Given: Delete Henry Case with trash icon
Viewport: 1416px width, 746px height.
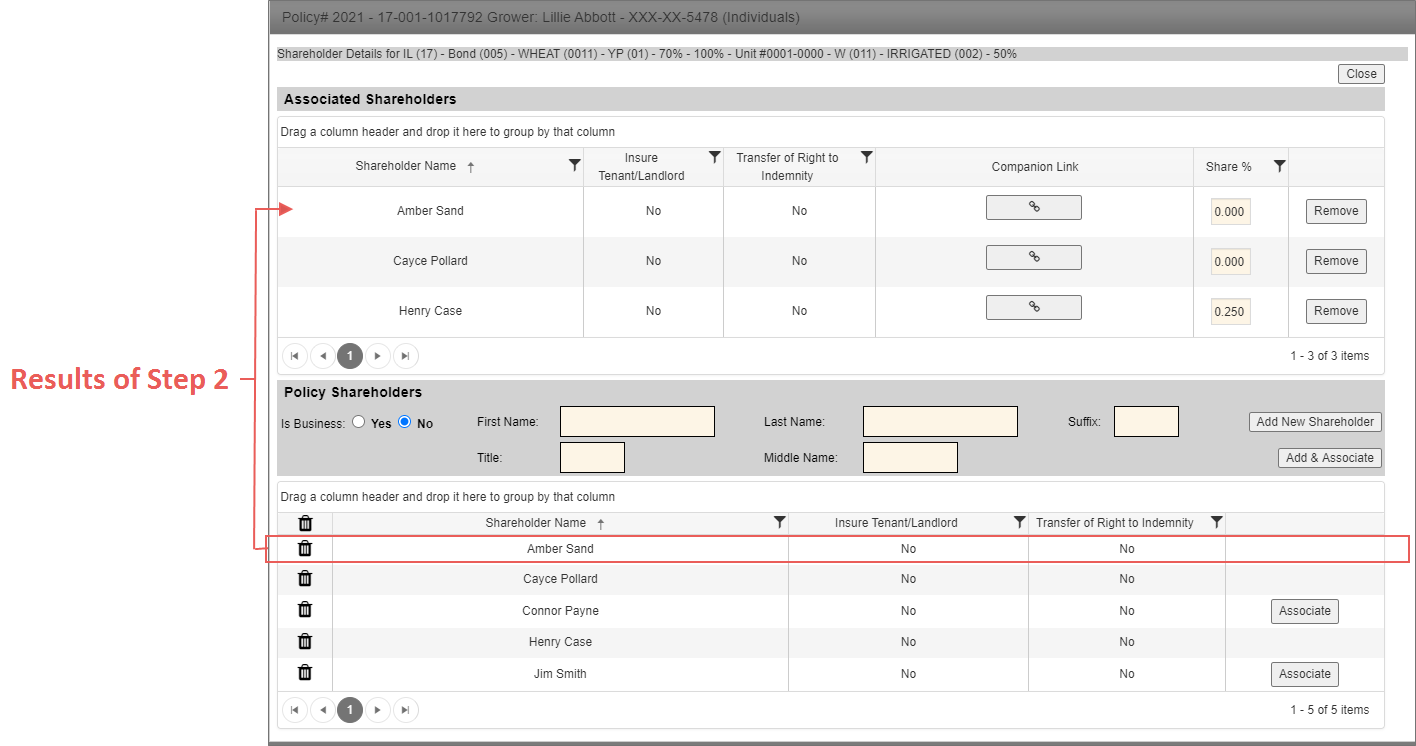Looking at the screenshot, I should click(306, 641).
